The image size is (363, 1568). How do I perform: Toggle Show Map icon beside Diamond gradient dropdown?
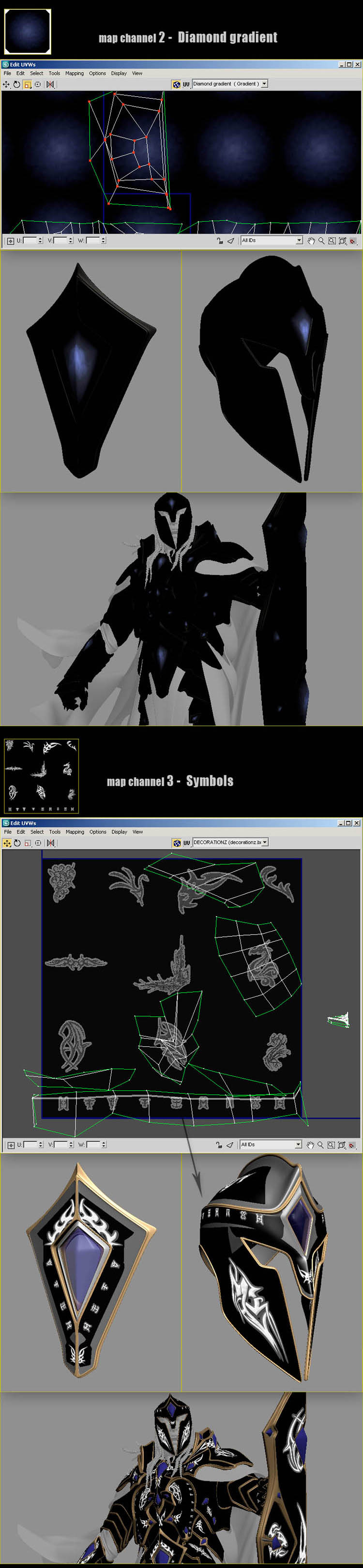coord(177,85)
